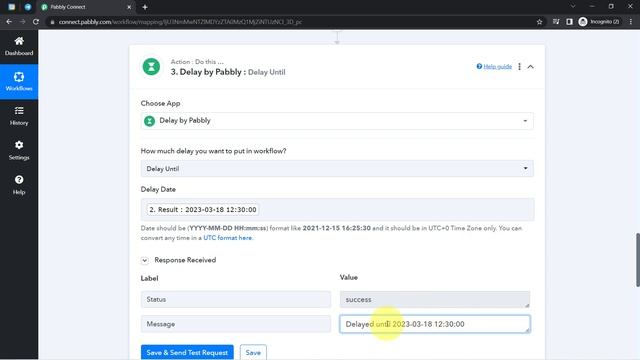Click Save & Send Test Request button
Viewport: 640px width, 360px height.
(x=187, y=352)
